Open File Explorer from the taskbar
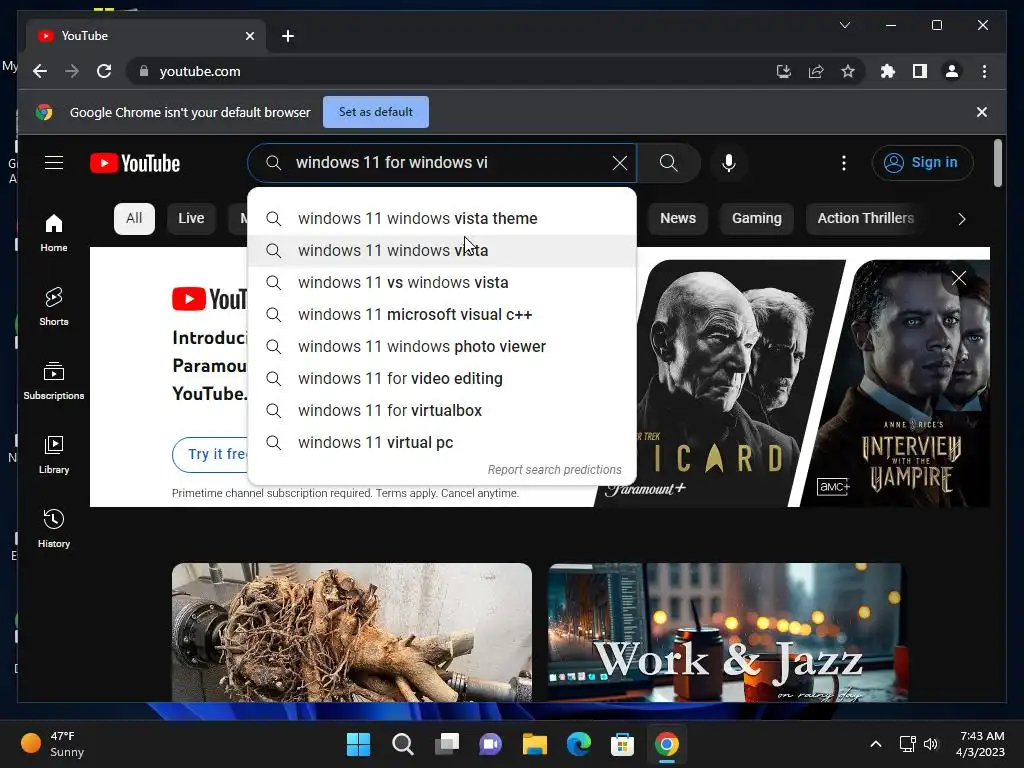 click(534, 744)
